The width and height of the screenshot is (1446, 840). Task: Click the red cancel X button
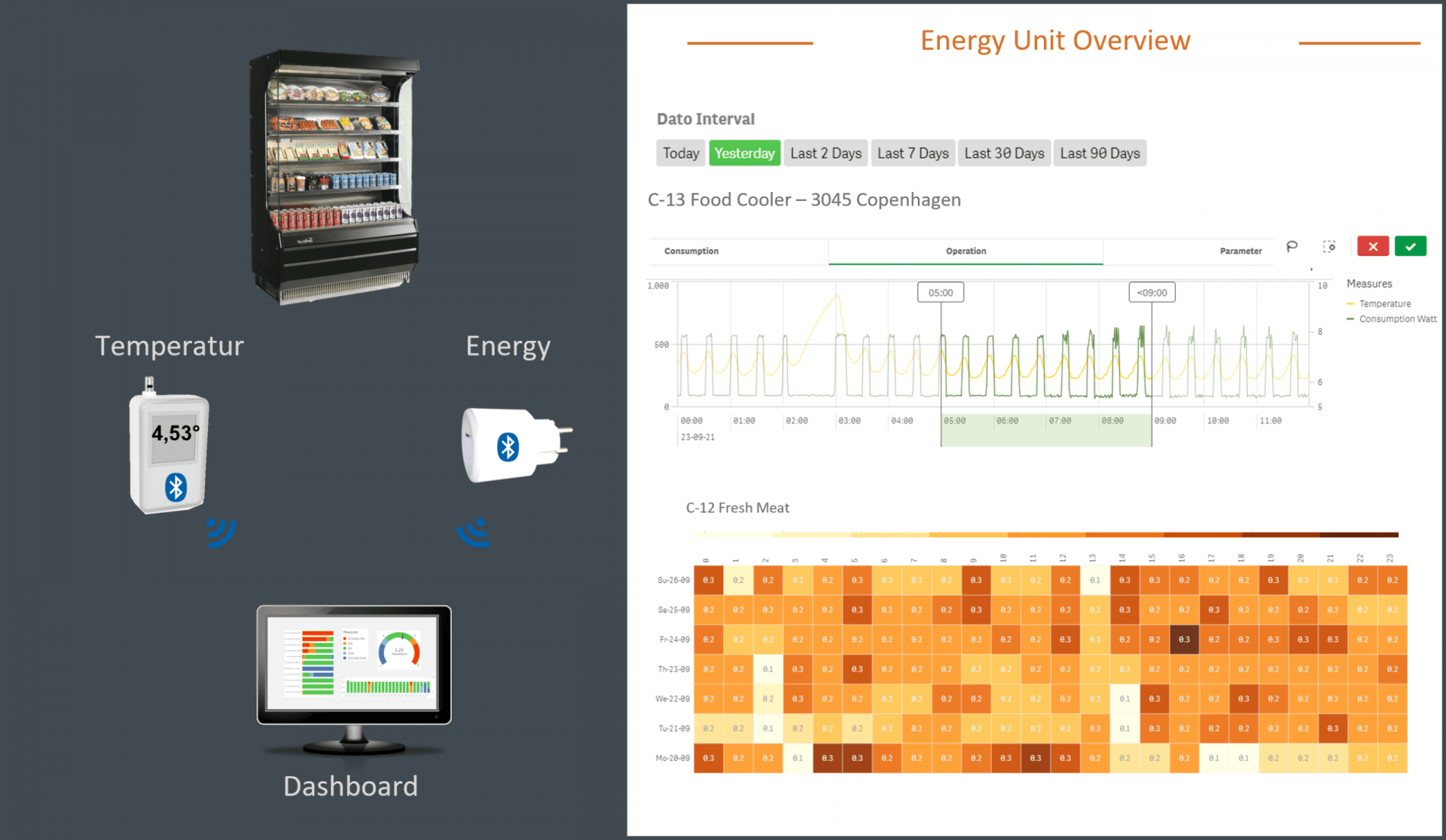point(1372,246)
